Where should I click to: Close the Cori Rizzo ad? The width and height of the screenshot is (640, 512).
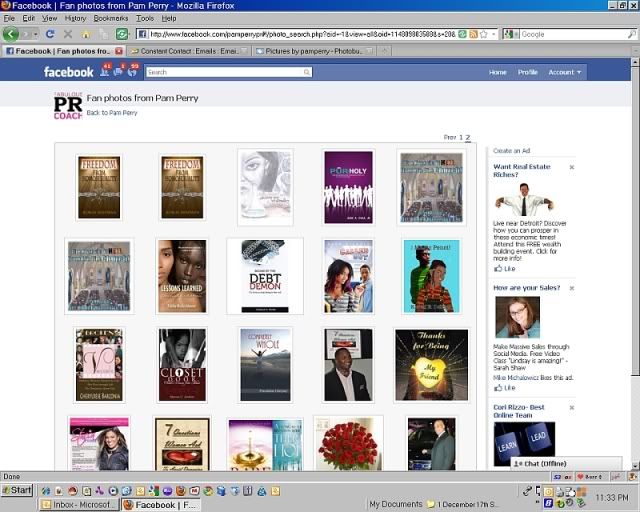(572, 407)
